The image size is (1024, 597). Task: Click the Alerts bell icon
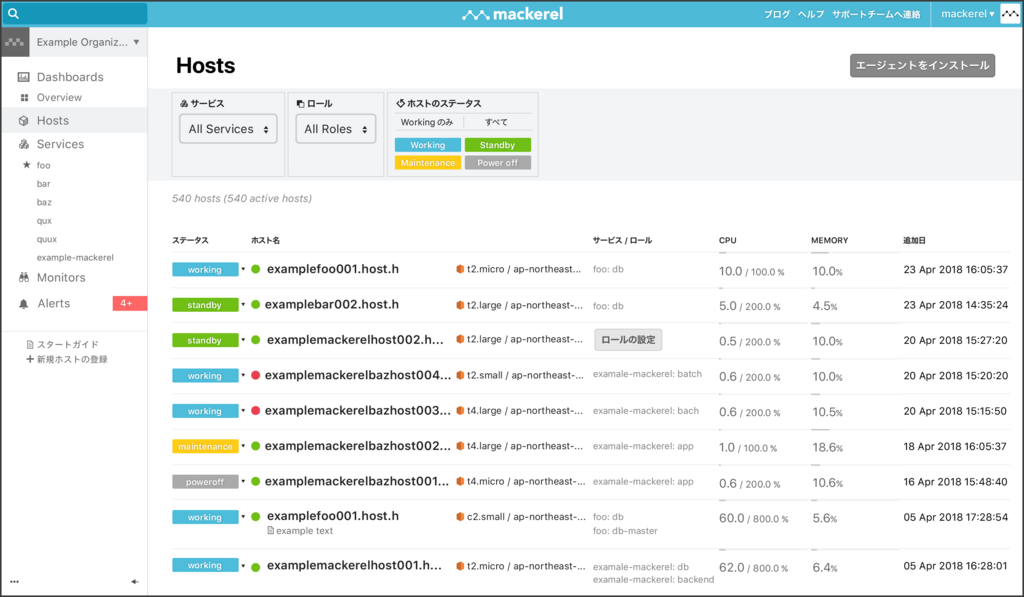click(x=24, y=304)
